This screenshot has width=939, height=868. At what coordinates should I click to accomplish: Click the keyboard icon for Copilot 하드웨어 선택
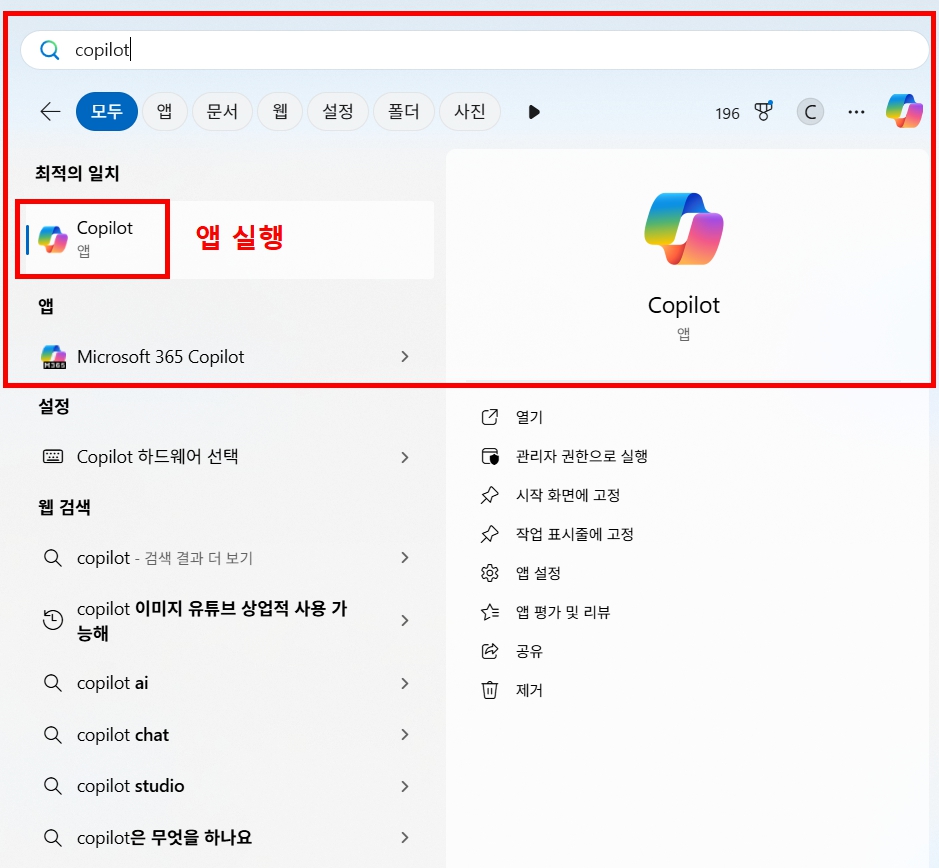point(53,456)
